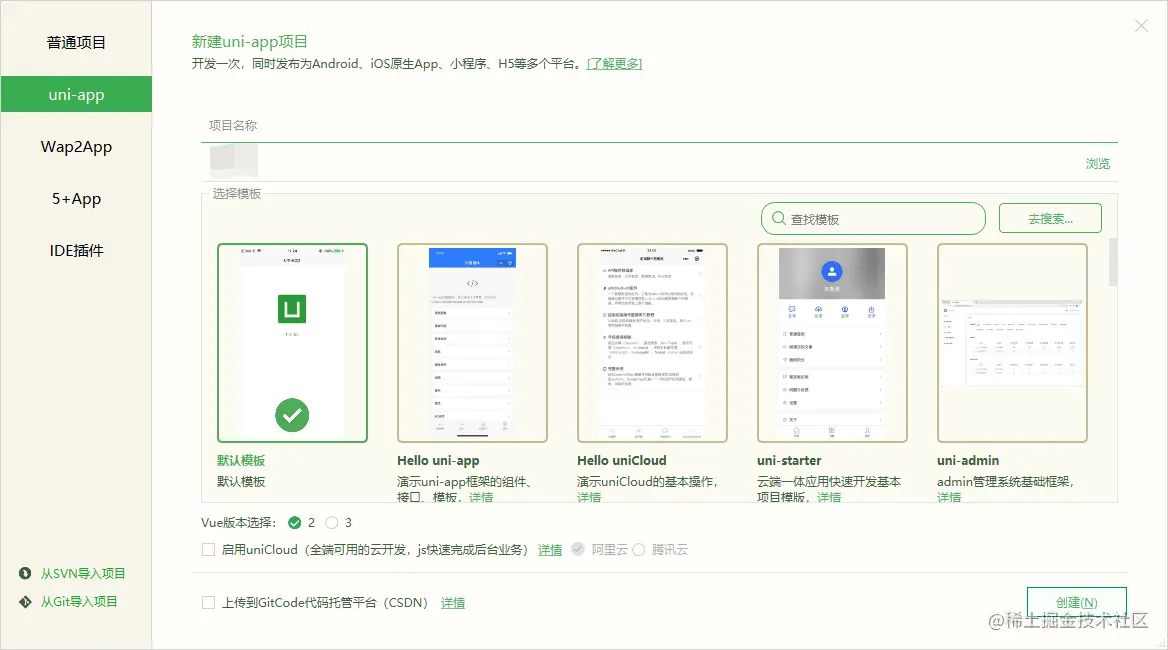This screenshot has height=650, width=1168.
Task: Enable the 启用uniCloud checkbox
Action: [x=209, y=549]
